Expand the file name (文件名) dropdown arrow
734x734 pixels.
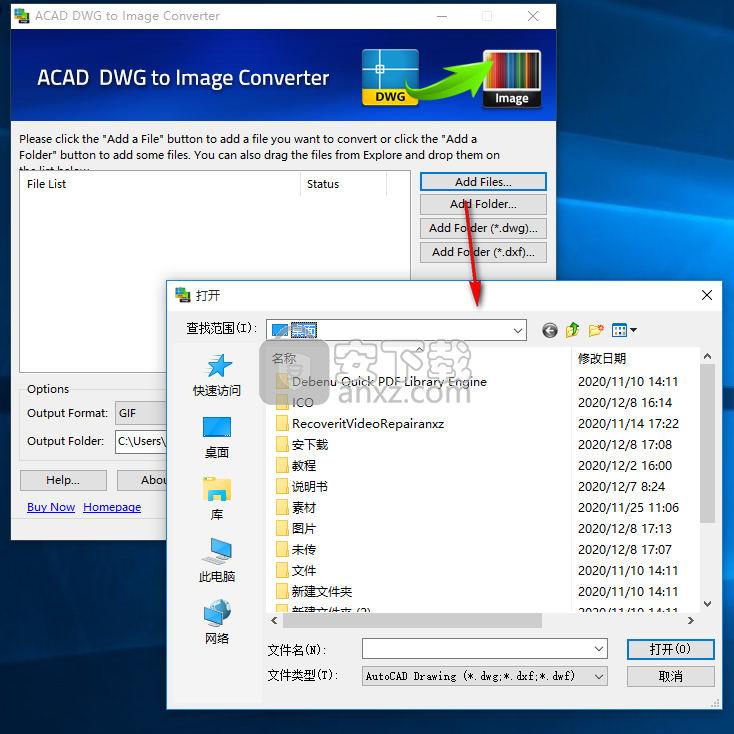click(599, 649)
